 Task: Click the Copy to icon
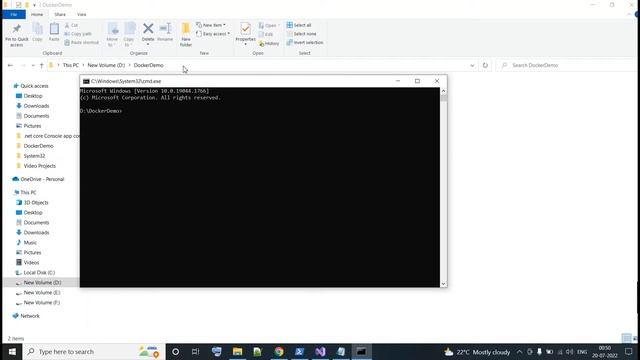129,35
